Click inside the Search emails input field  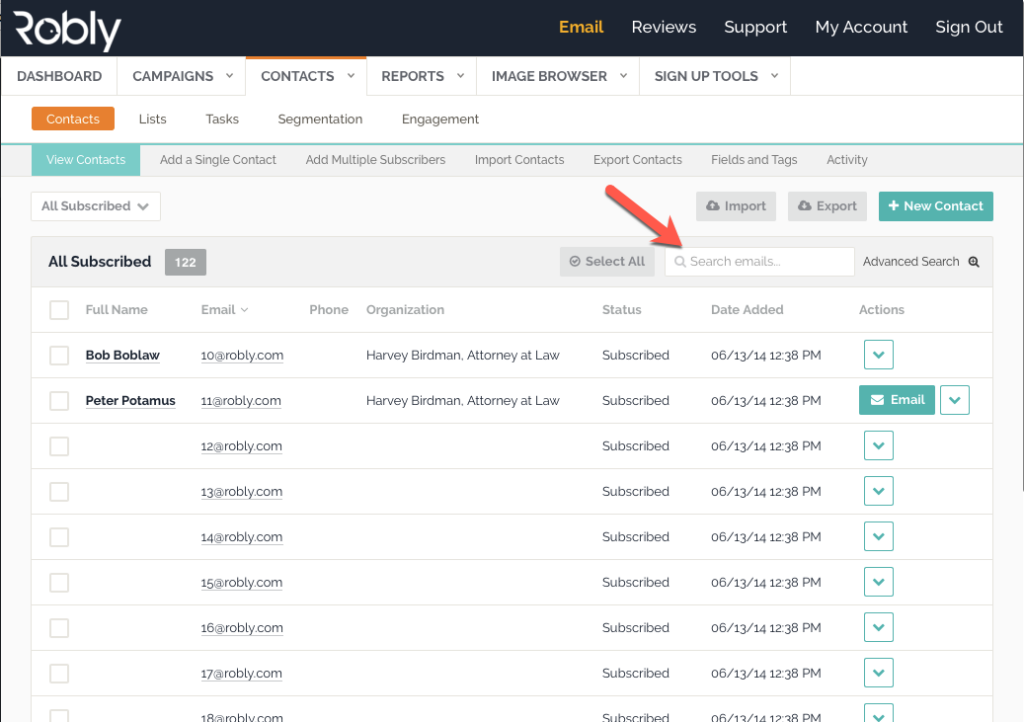pos(760,261)
